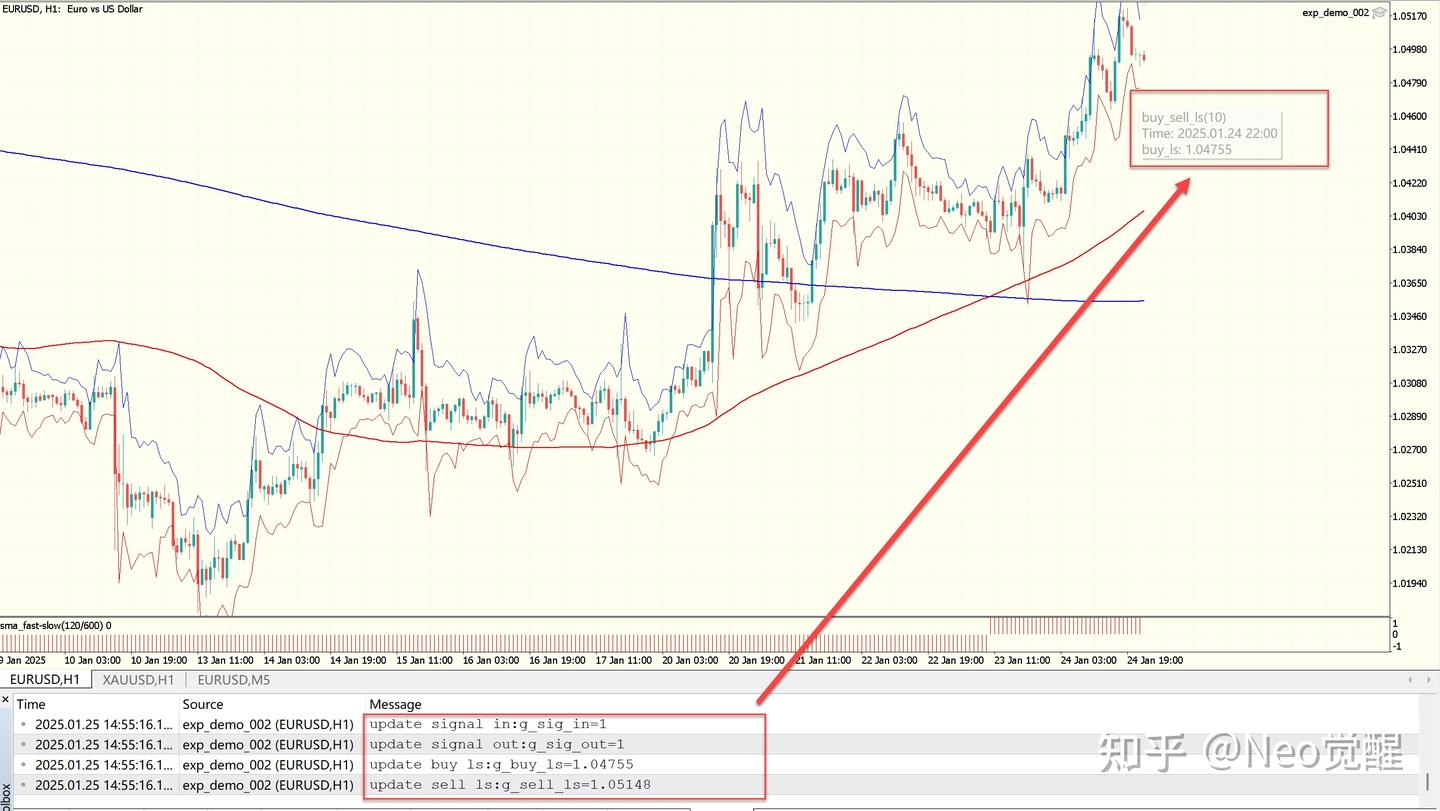Select the log message 'update signal out:g_sig_out=1'
This screenshot has height=811, width=1440.
click(497, 744)
